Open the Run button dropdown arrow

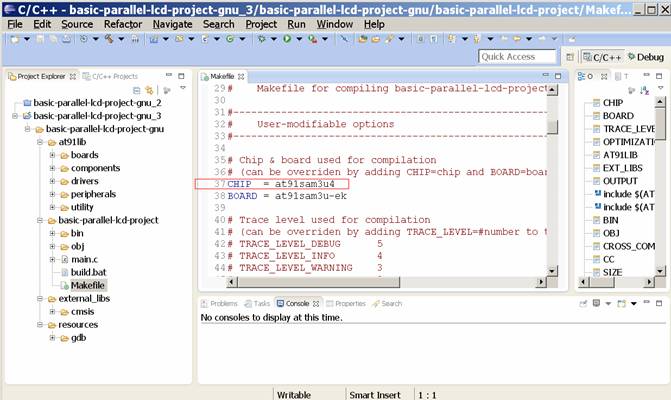coord(299,39)
